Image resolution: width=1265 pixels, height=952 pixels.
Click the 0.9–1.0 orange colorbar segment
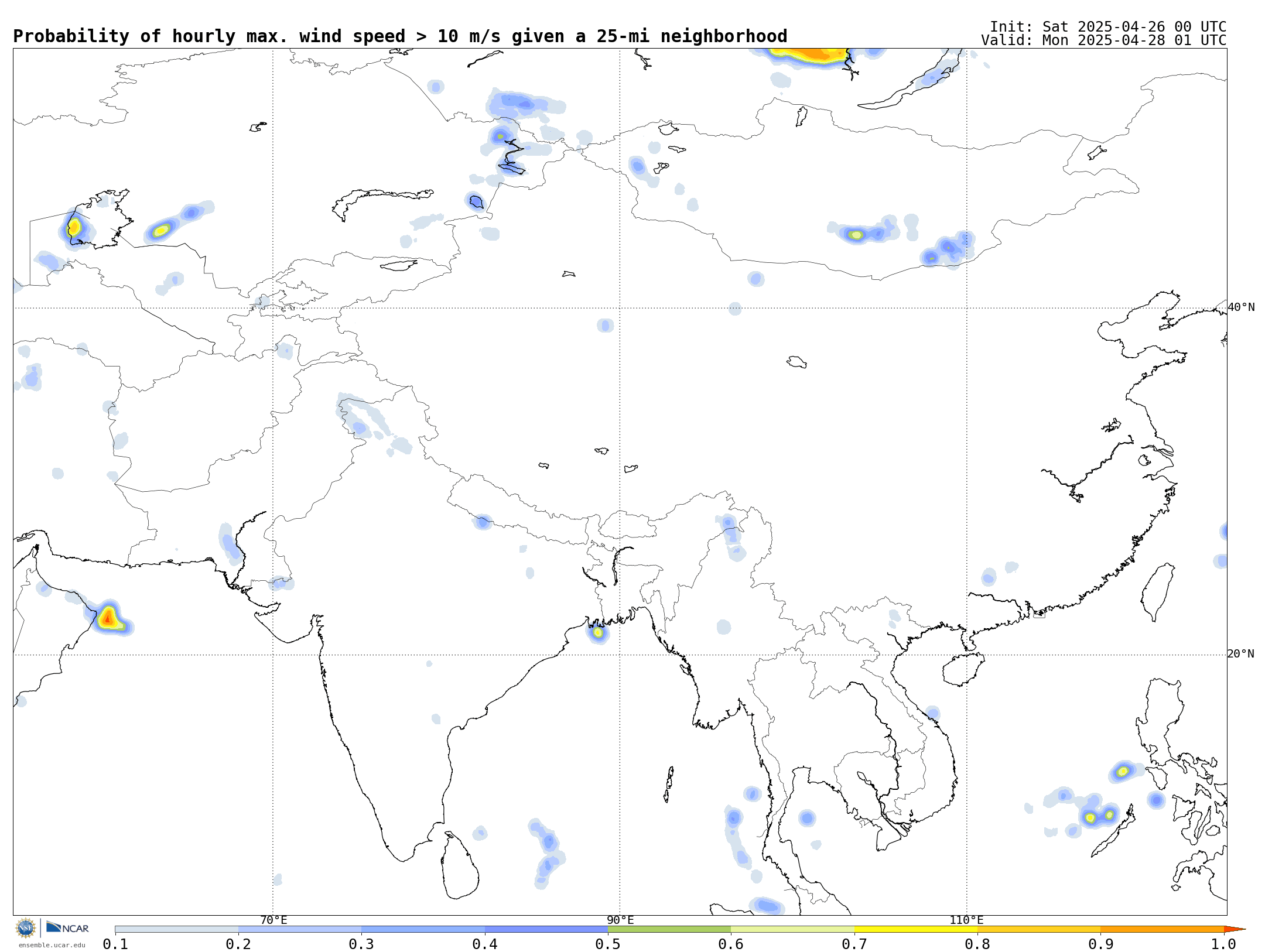tap(1162, 929)
